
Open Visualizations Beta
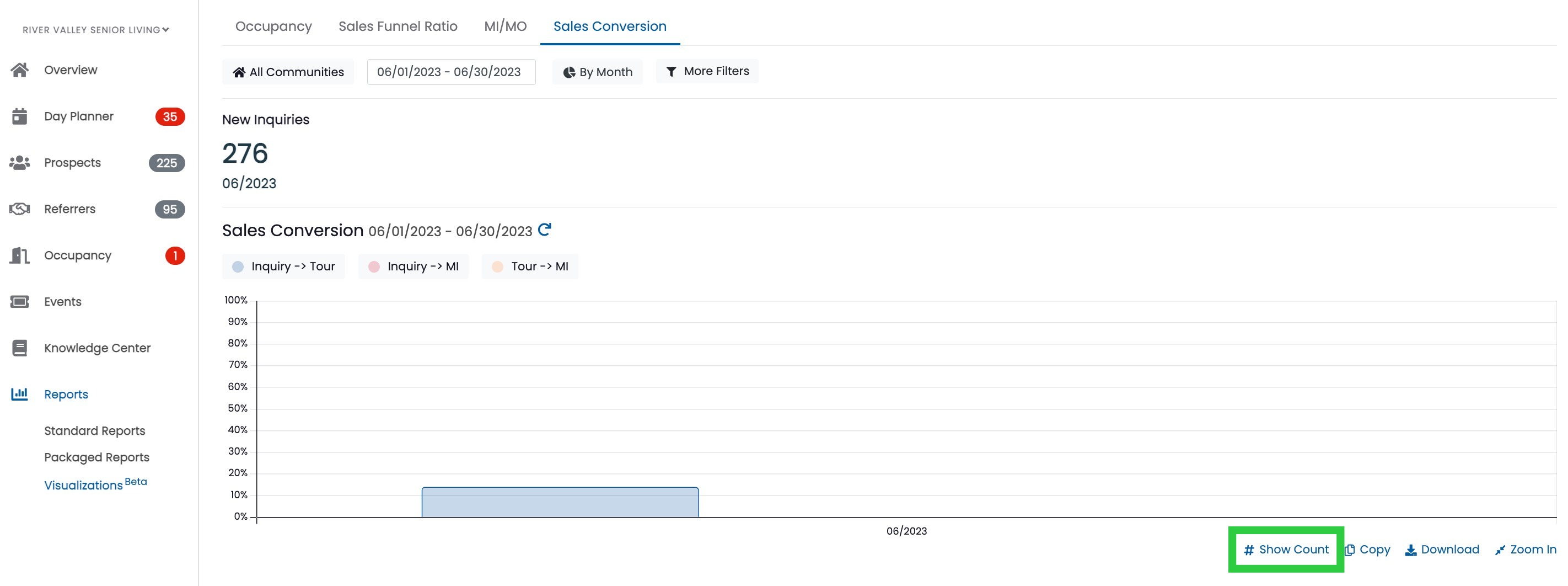tap(95, 484)
